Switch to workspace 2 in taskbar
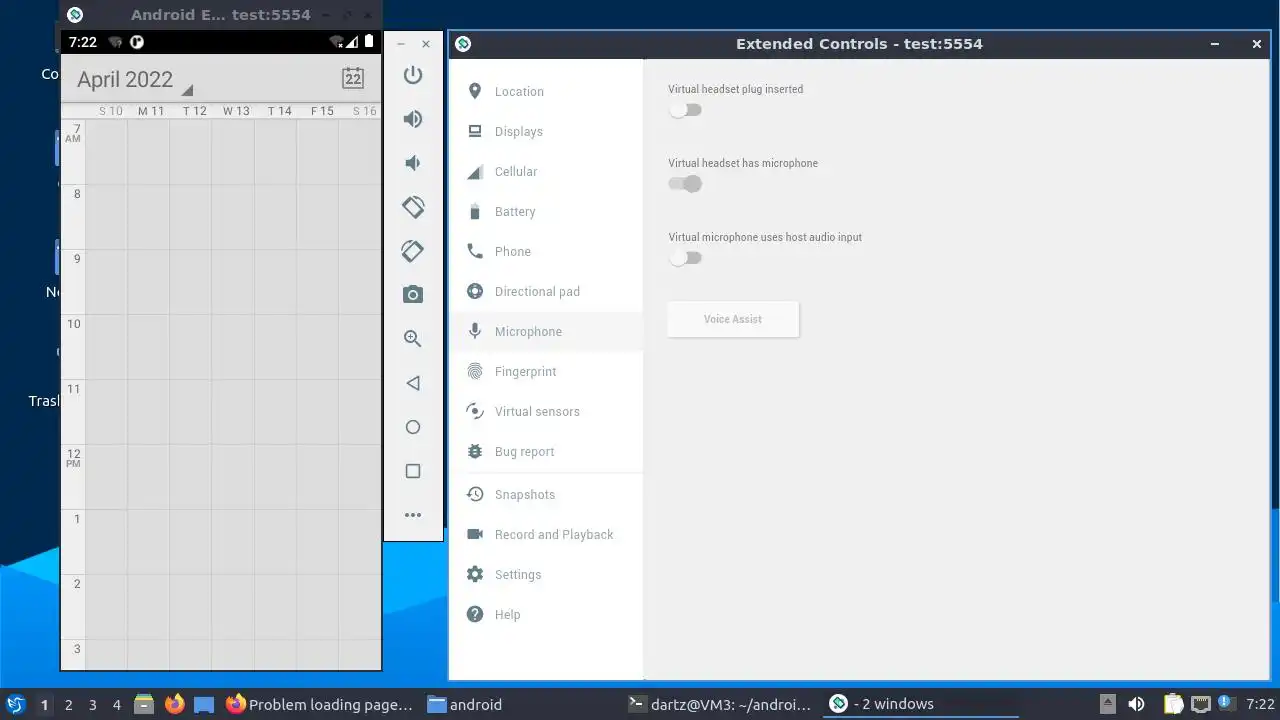1280x720 pixels. (x=68, y=705)
